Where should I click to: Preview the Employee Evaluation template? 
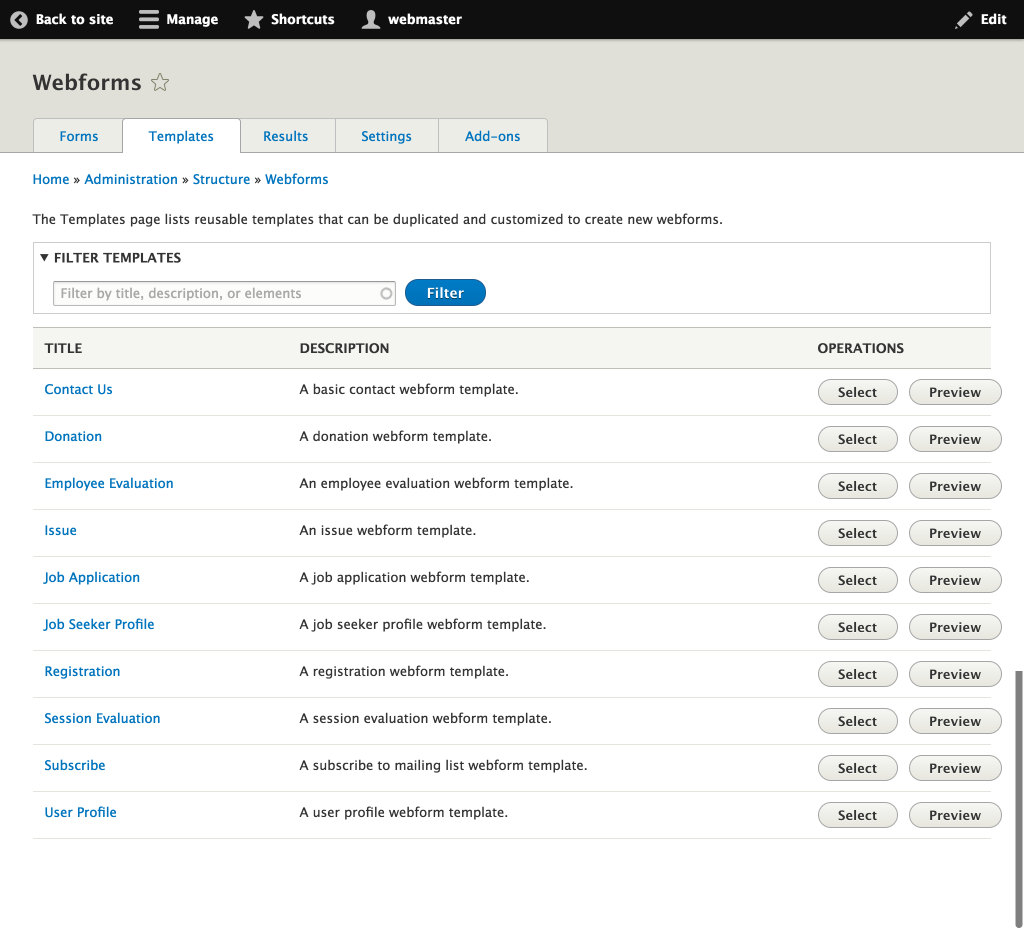[x=955, y=486]
